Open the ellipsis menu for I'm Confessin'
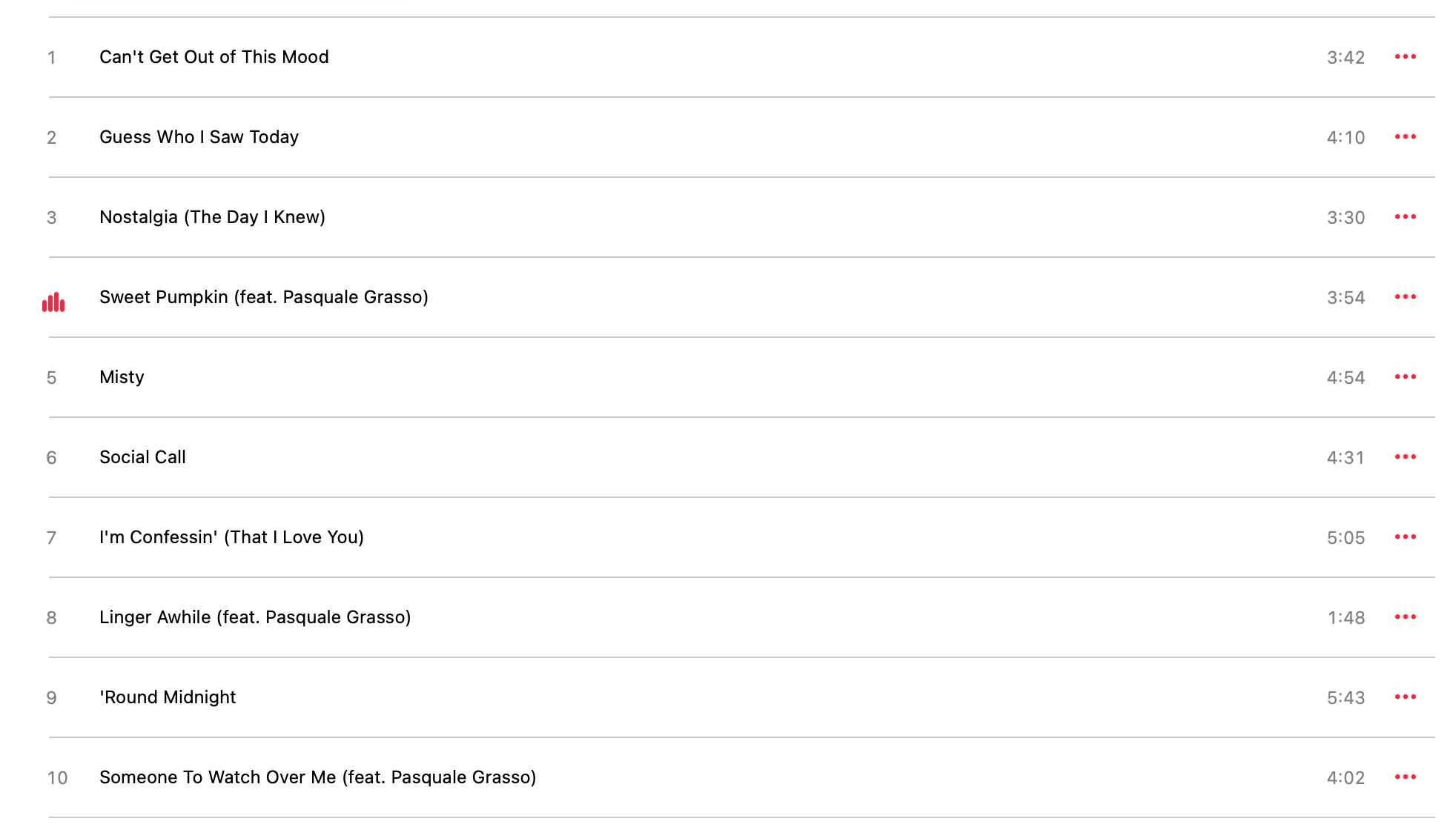The height and width of the screenshot is (827, 1456). coord(1405,537)
